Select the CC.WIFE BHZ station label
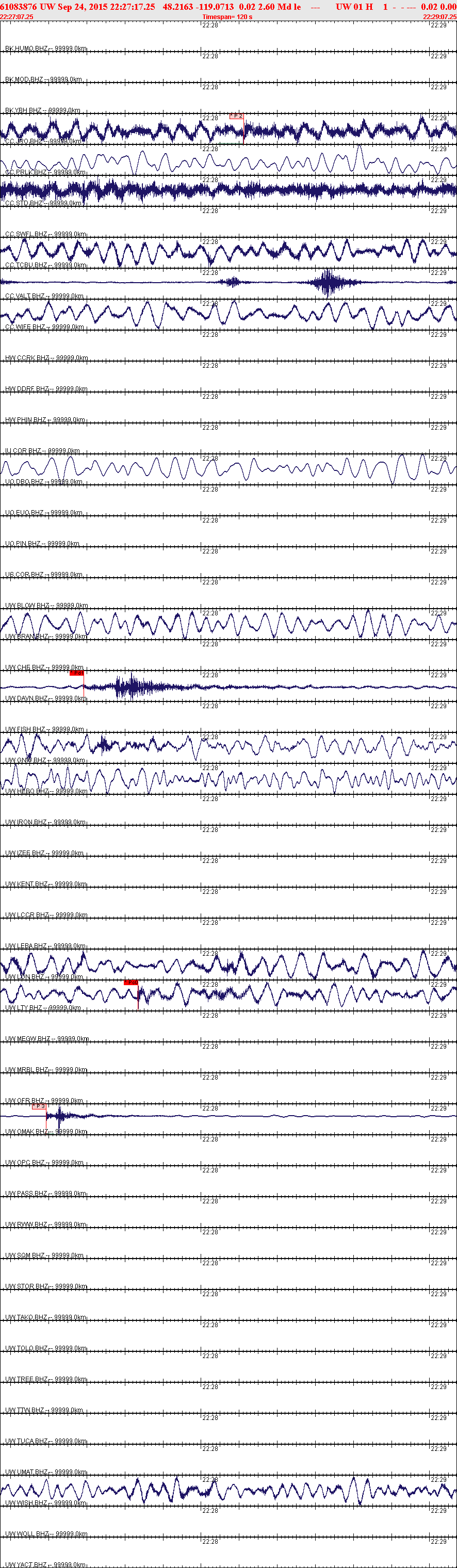This screenshot has width=457, height=1568. pyautogui.click(x=44, y=328)
